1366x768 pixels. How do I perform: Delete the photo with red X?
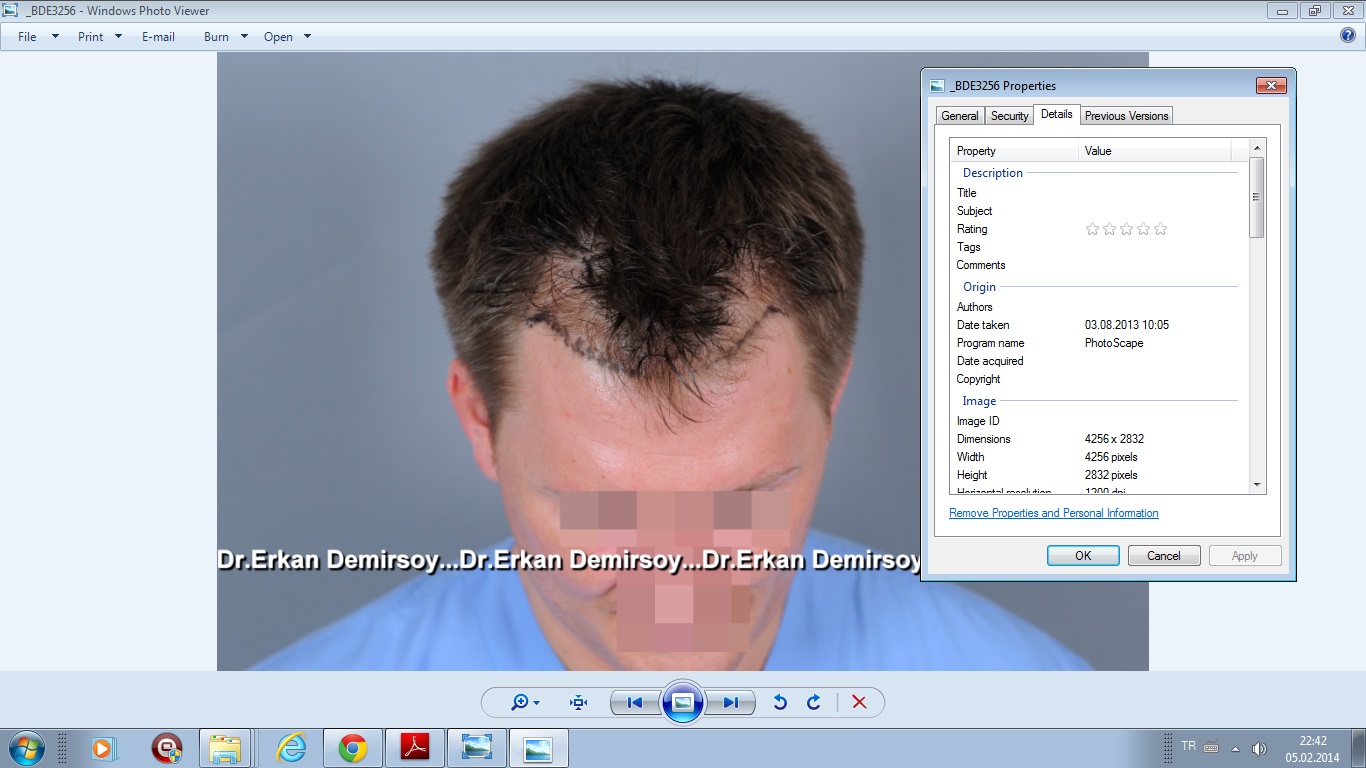(x=859, y=703)
